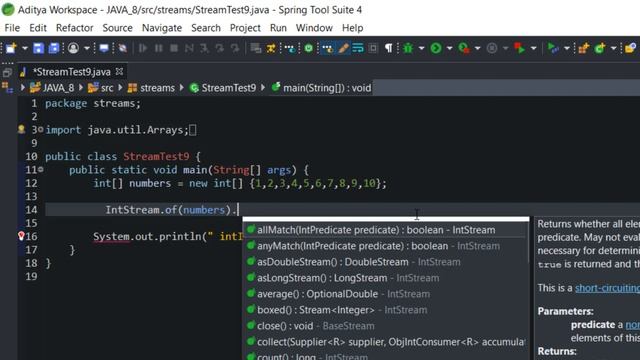Viewport: 640px width, 360px height.
Task: Click the green Run button icon
Action: pyautogui.click(x=436, y=48)
